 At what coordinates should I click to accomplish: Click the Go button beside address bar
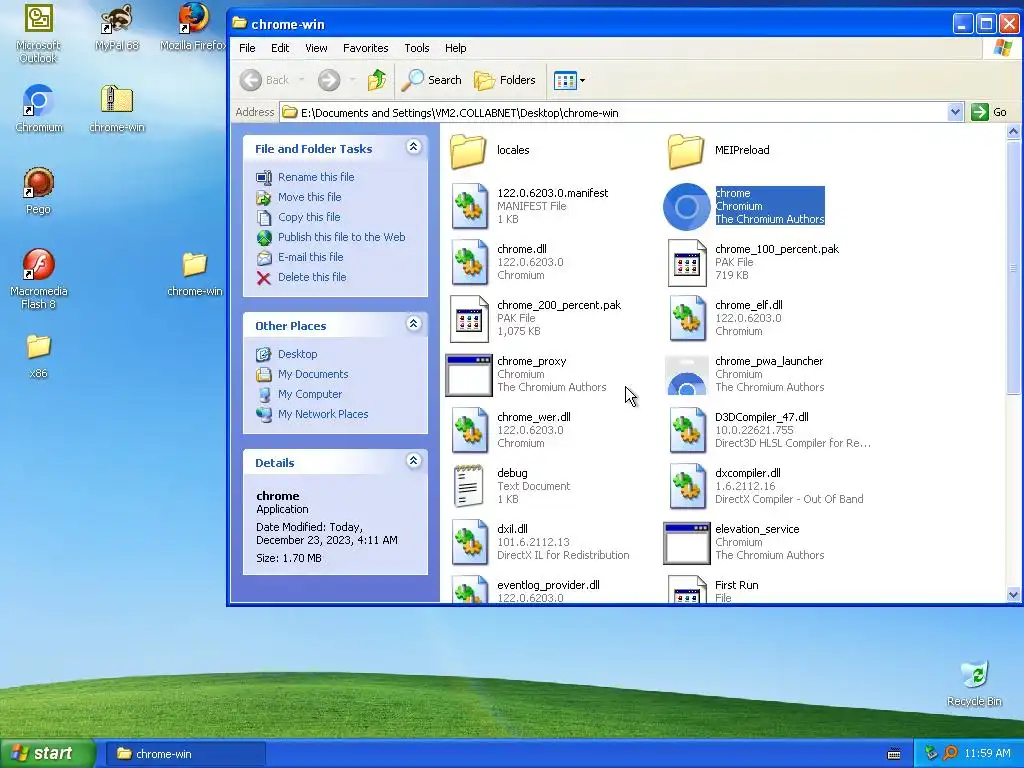989,112
